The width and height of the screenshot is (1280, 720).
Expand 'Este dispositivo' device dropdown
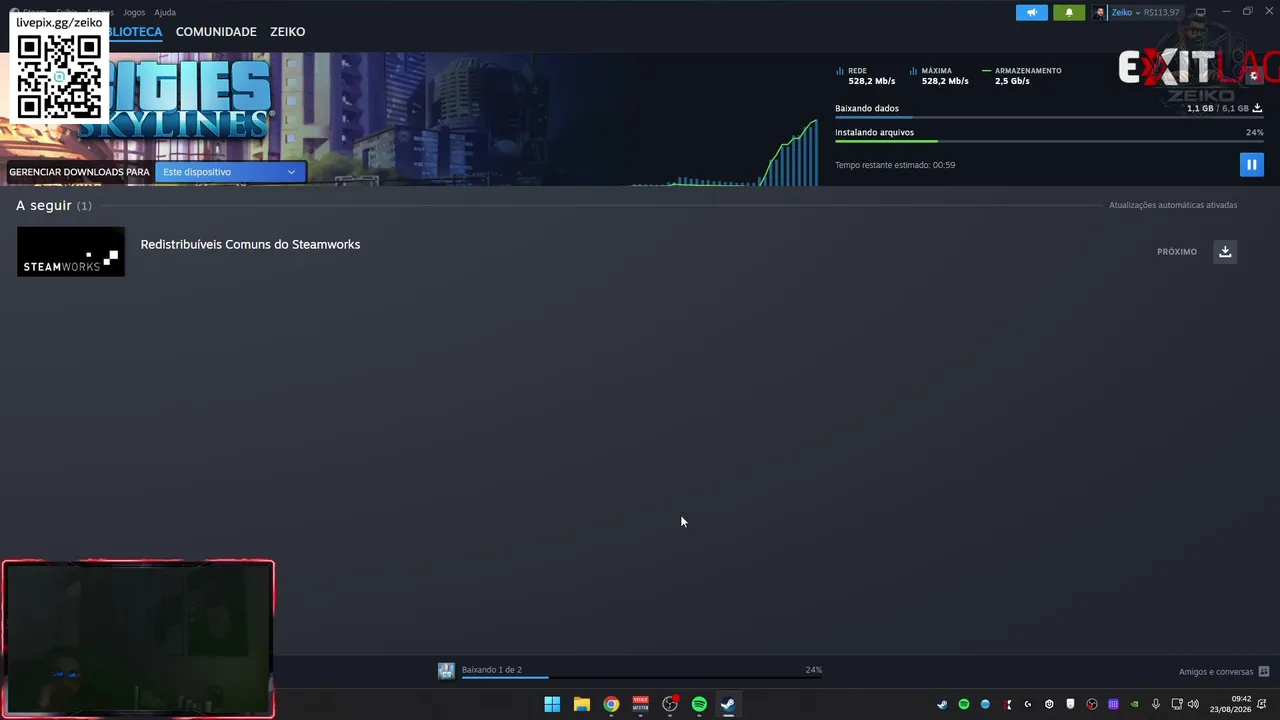(230, 172)
